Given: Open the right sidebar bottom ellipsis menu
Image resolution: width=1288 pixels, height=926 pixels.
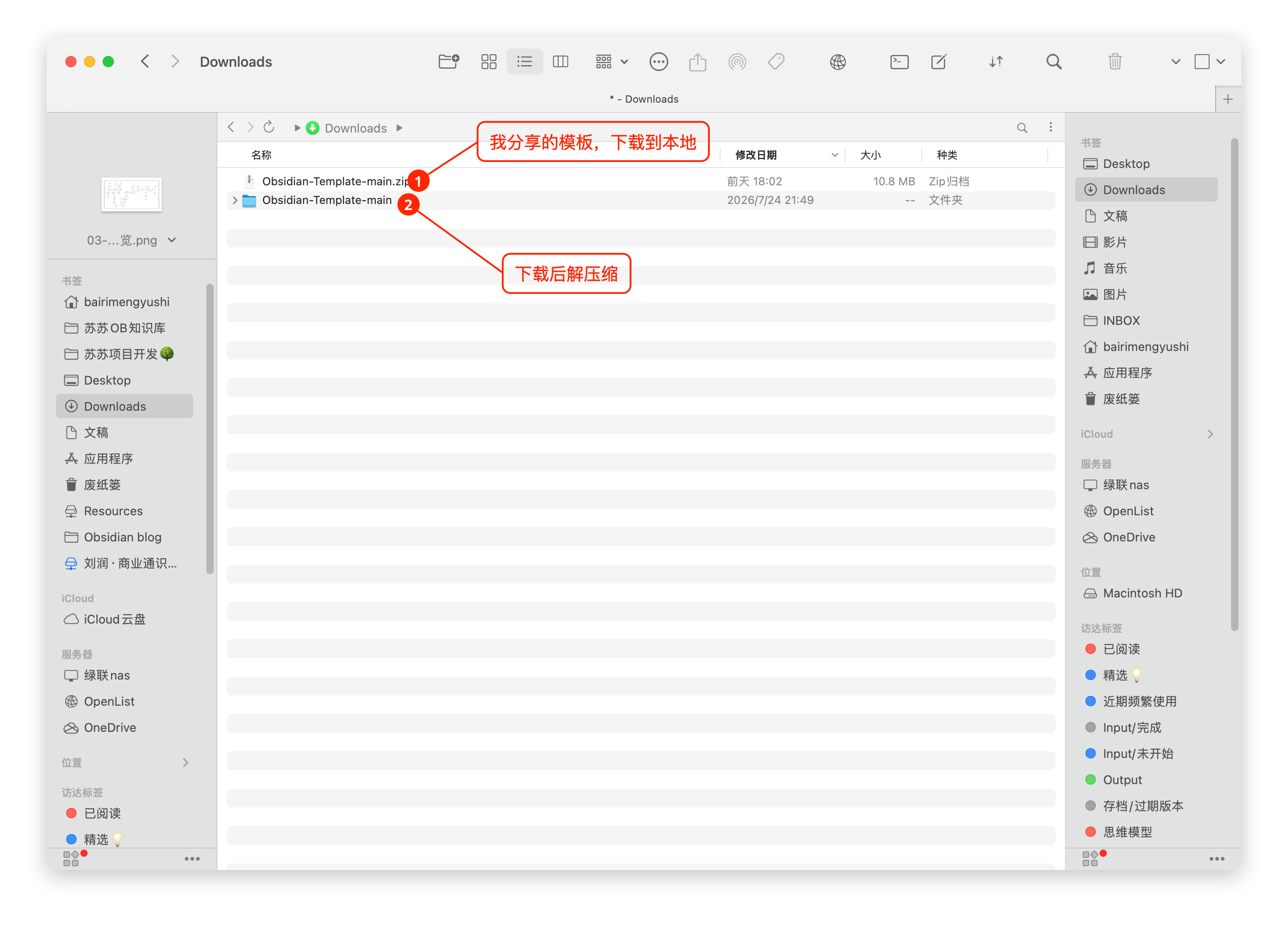Looking at the screenshot, I should click(1217, 858).
